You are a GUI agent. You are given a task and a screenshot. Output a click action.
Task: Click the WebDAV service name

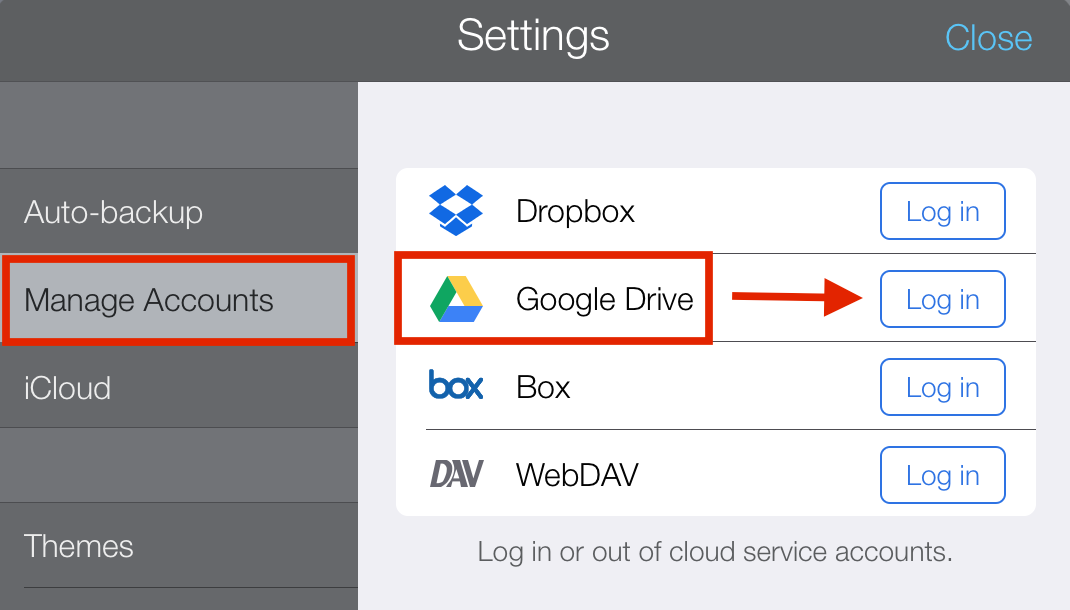tap(577, 475)
